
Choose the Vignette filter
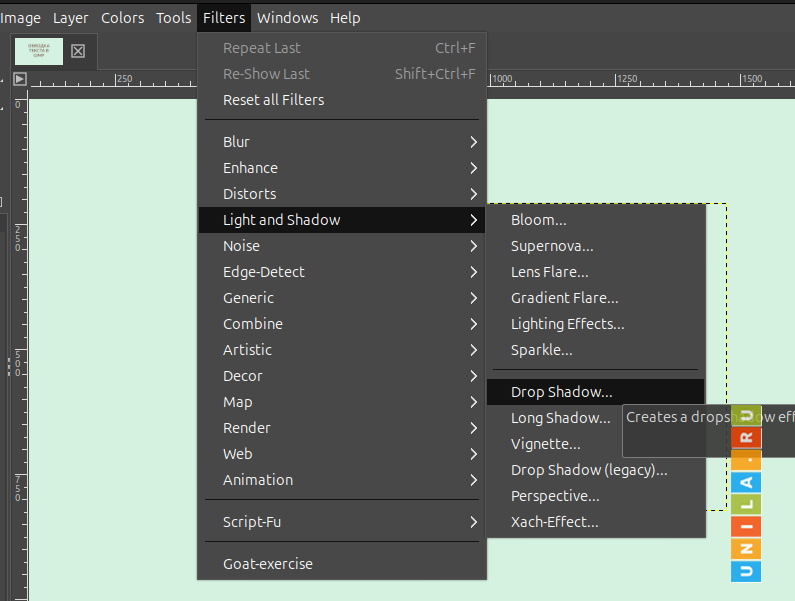click(545, 444)
